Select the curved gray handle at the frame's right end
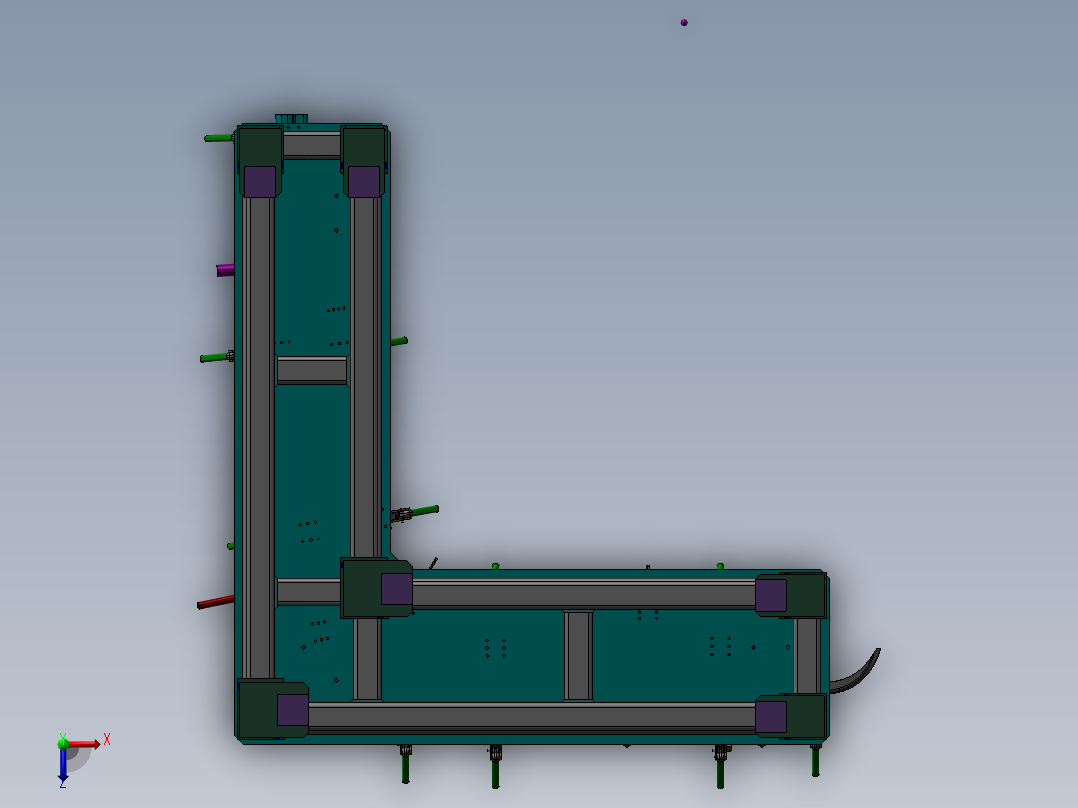The width and height of the screenshot is (1078, 808). click(x=856, y=673)
